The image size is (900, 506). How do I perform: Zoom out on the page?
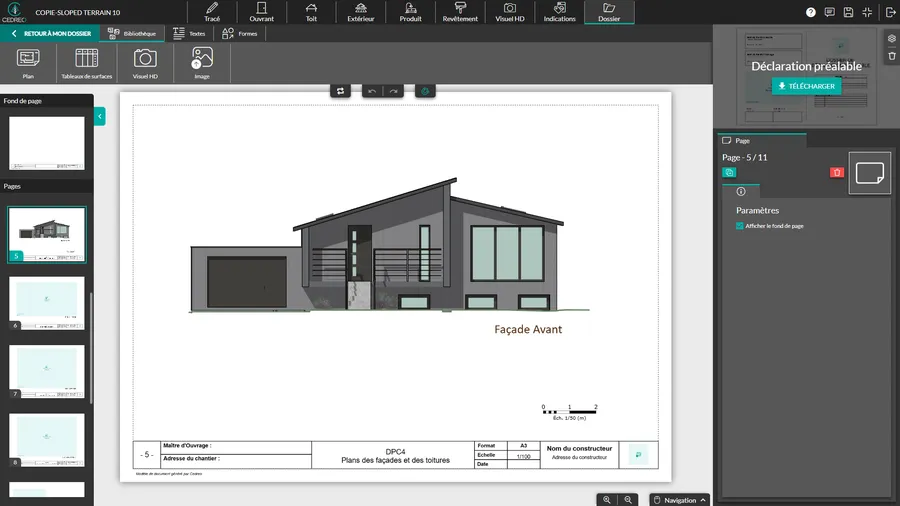click(628, 500)
